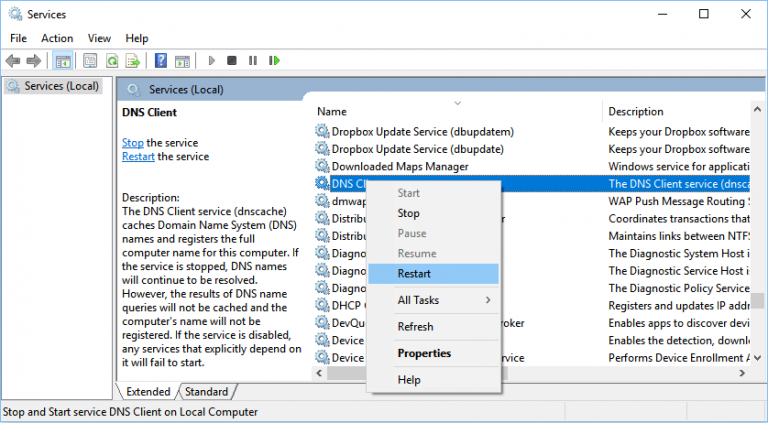Toggle the Show/Hide Console Tree button
This screenshot has width=768, height=423.
pyautogui.click(x=63, y=60)
